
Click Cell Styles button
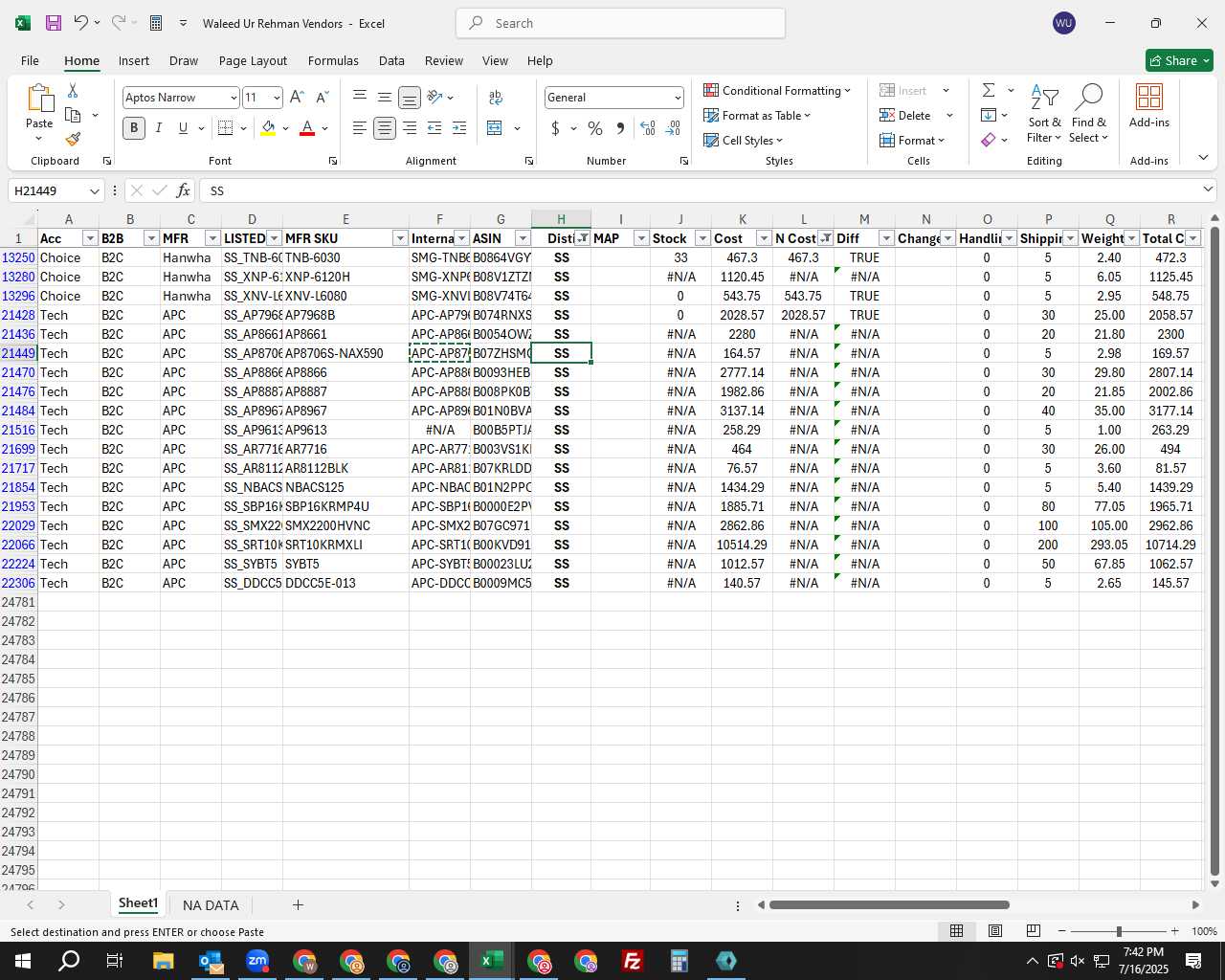[745, 140]
